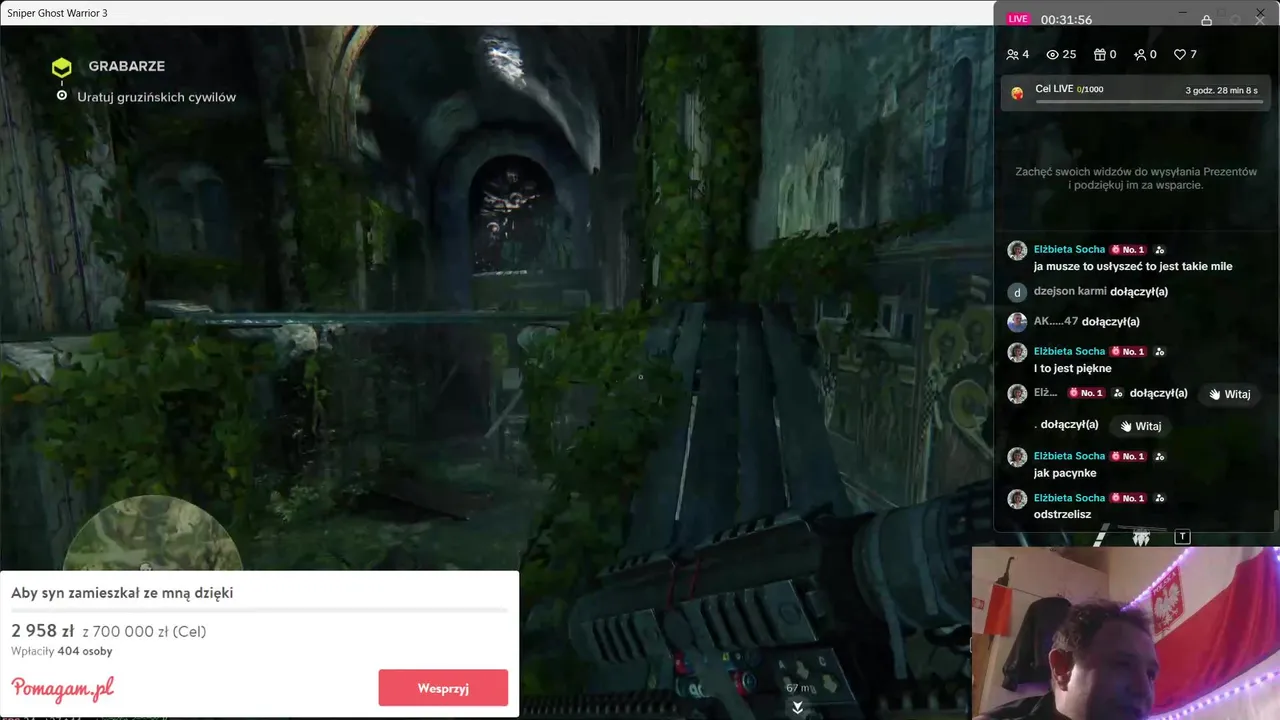Click the heart icon showing 7 likes
The image size is (1280, 720).
(x=1179, y=55)
